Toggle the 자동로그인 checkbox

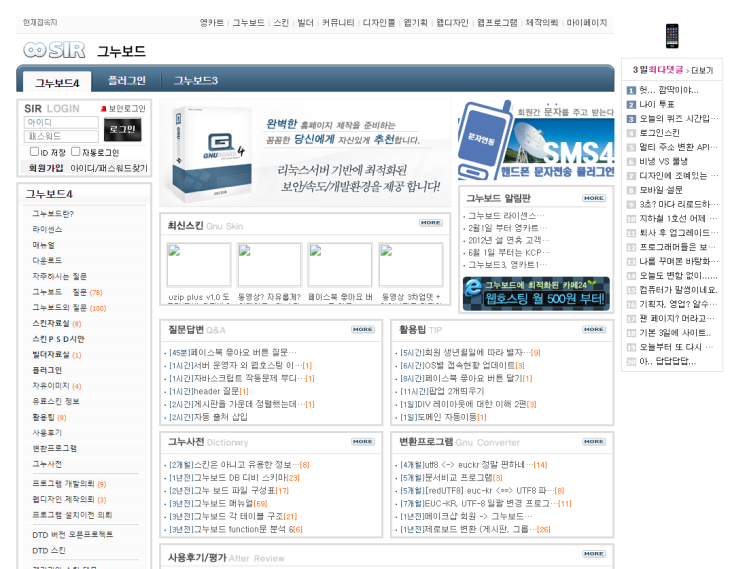[77, 152]
